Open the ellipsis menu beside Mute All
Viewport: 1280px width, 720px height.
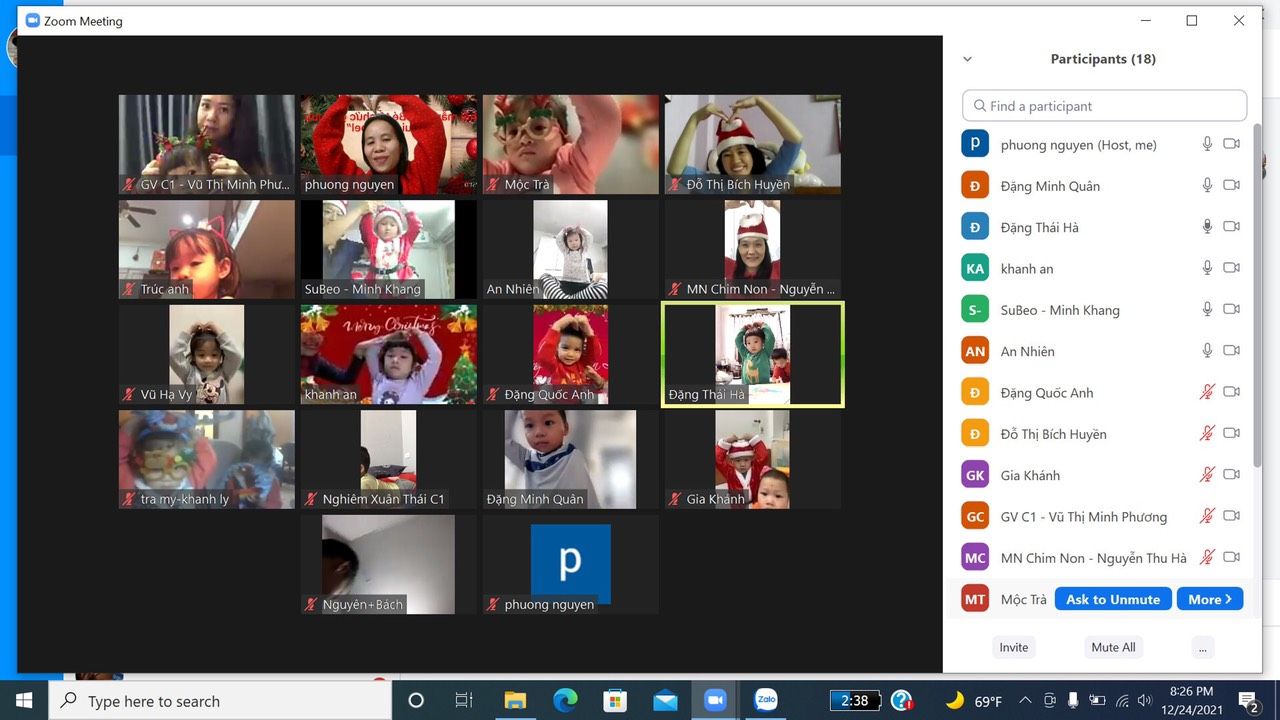point(1202,647)
